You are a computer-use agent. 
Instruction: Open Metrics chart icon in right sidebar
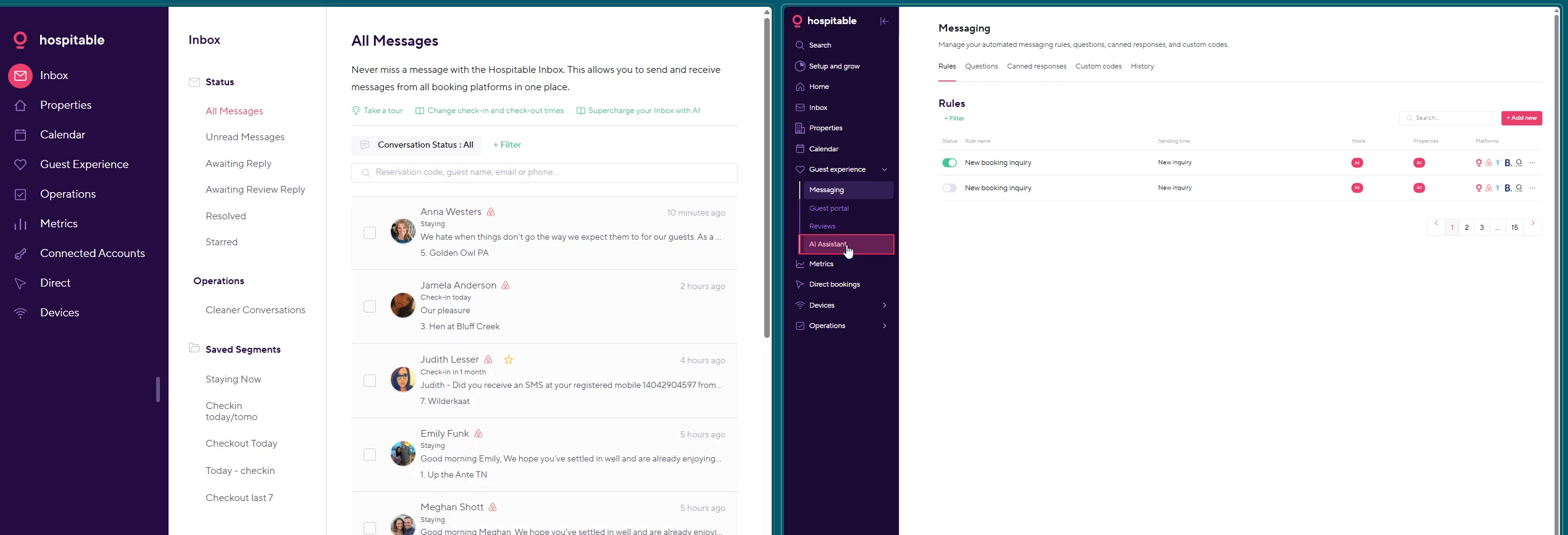click(799, 264)
